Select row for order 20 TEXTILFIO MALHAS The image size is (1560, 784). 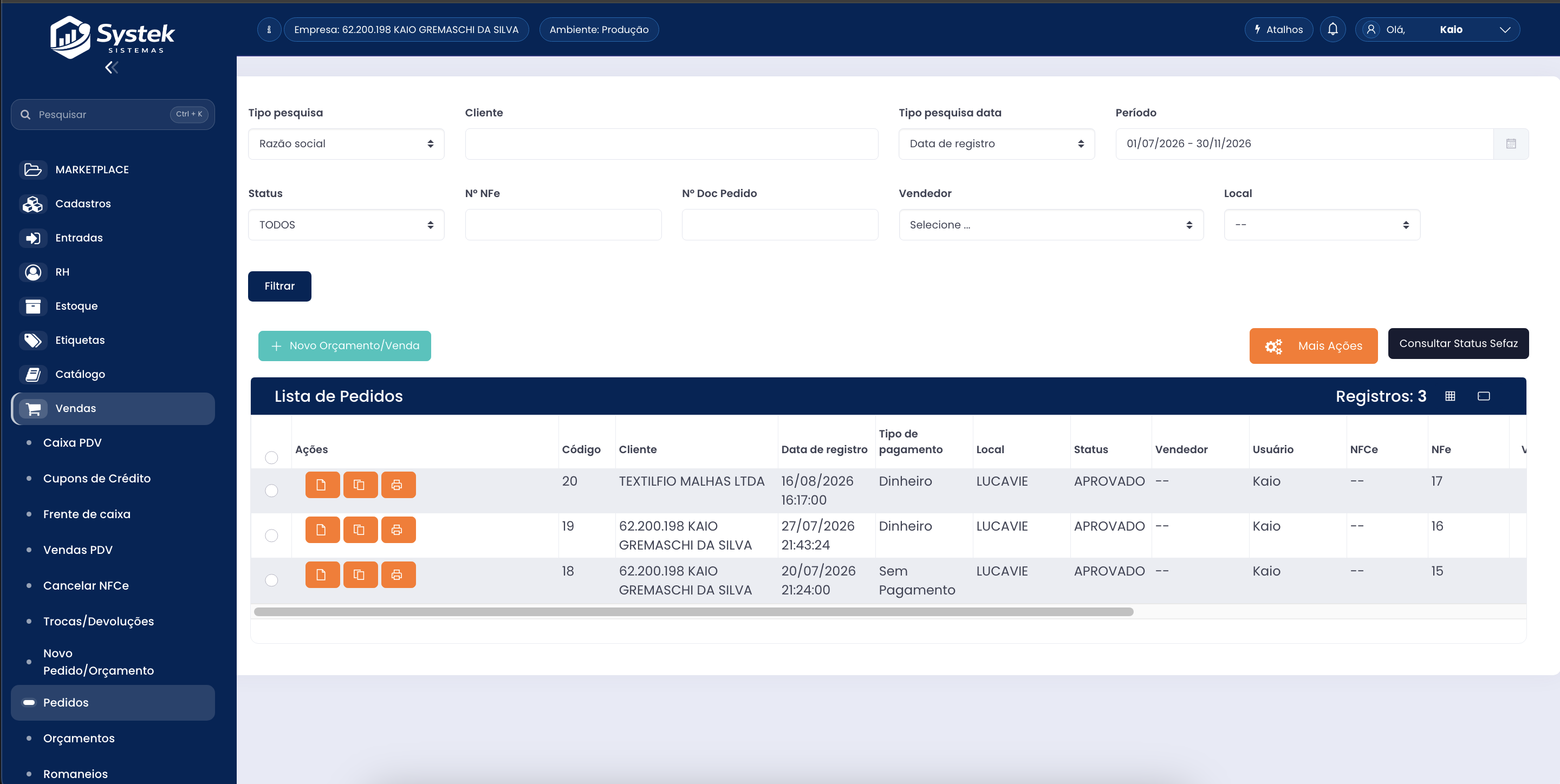pyautogui.click(x=271, y=491)
